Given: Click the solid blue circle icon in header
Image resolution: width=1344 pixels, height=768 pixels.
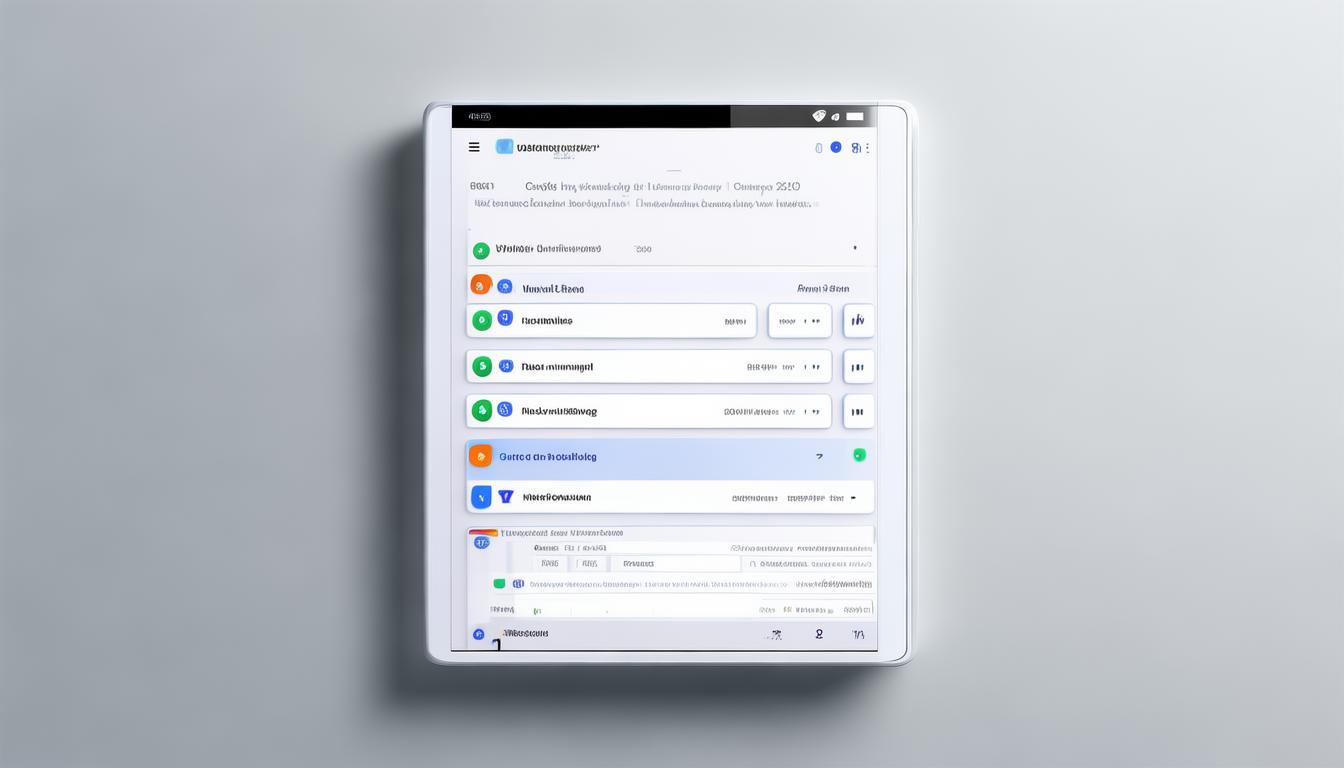Looking at the screenshot, I should pyautogui.click(x=836, y=147).
